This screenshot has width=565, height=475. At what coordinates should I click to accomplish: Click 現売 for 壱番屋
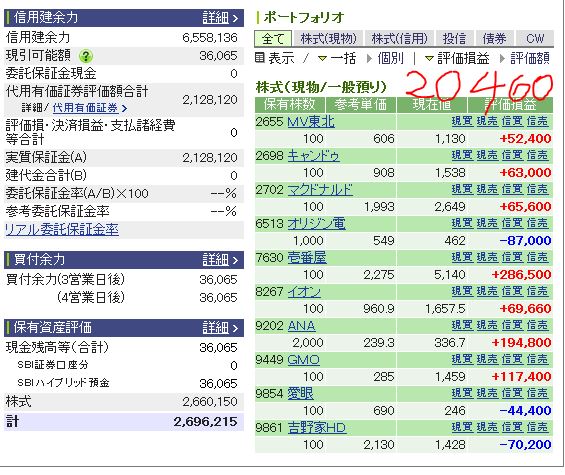487,257
